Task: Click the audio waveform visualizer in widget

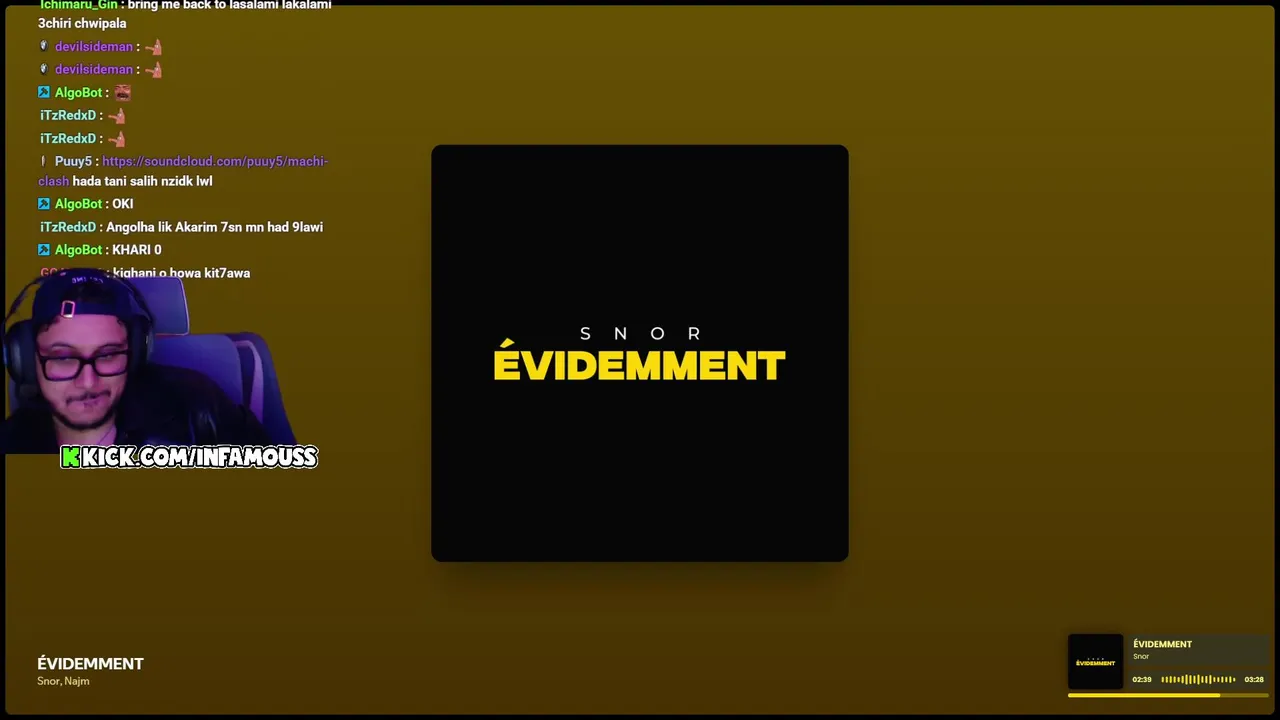Action: [1198, 680]
